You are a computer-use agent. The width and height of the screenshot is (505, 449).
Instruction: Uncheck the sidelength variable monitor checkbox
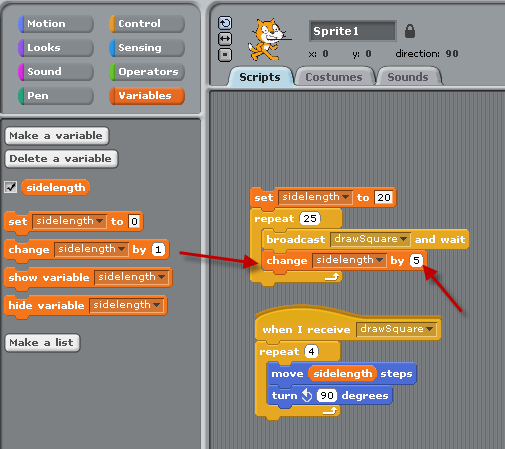tap(11, 187)
